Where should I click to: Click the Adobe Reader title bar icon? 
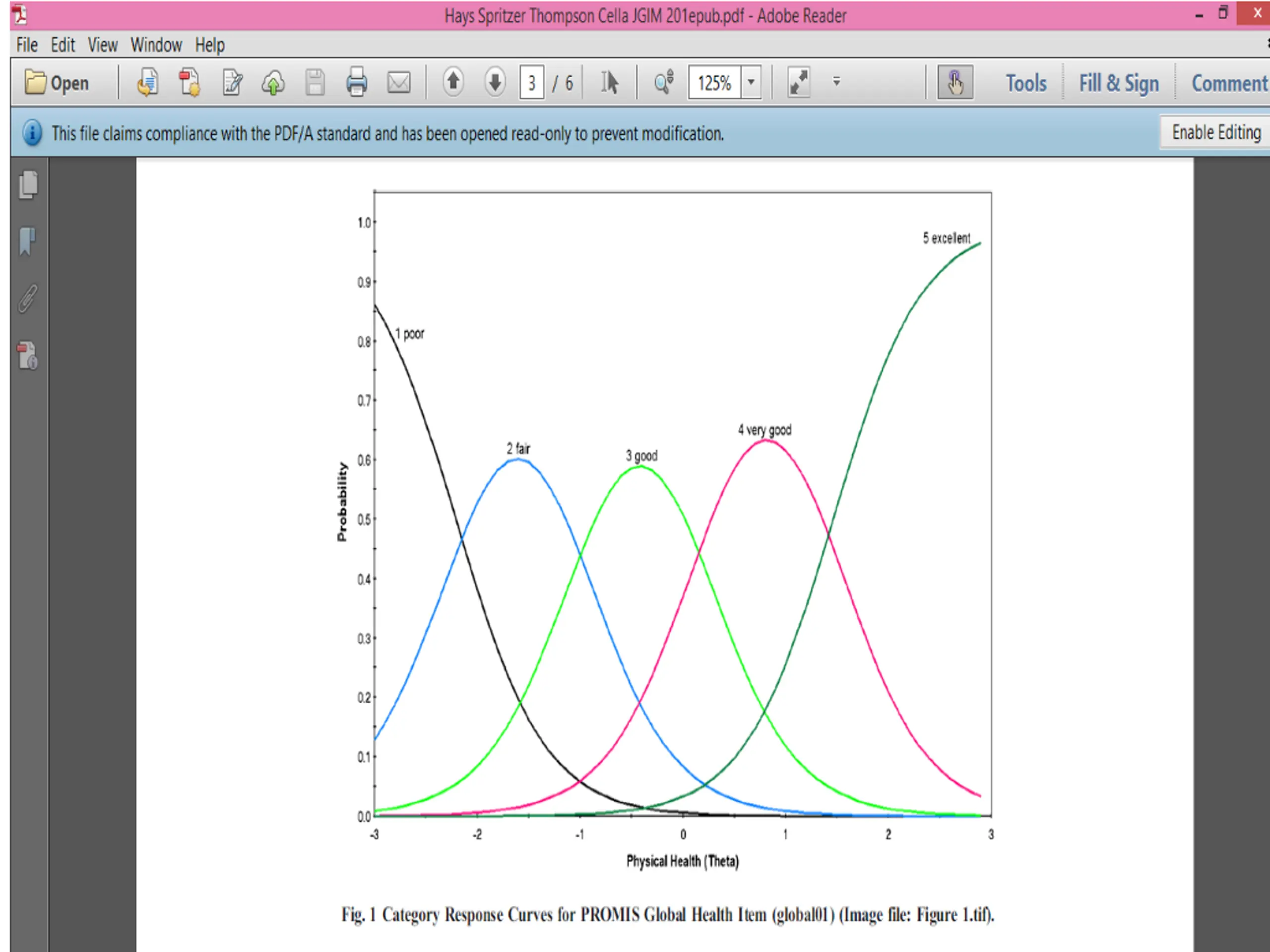tap(20, 14)
